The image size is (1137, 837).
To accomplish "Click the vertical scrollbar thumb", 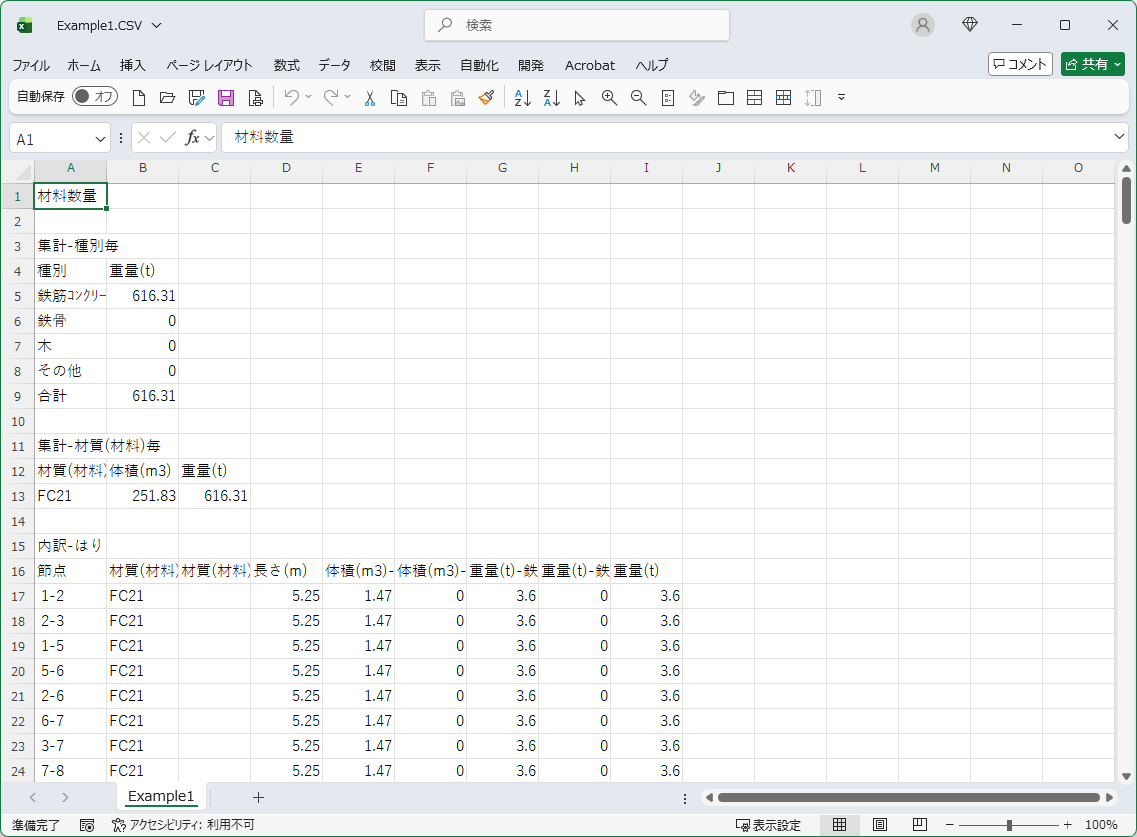I will [x=1125, y=200].
